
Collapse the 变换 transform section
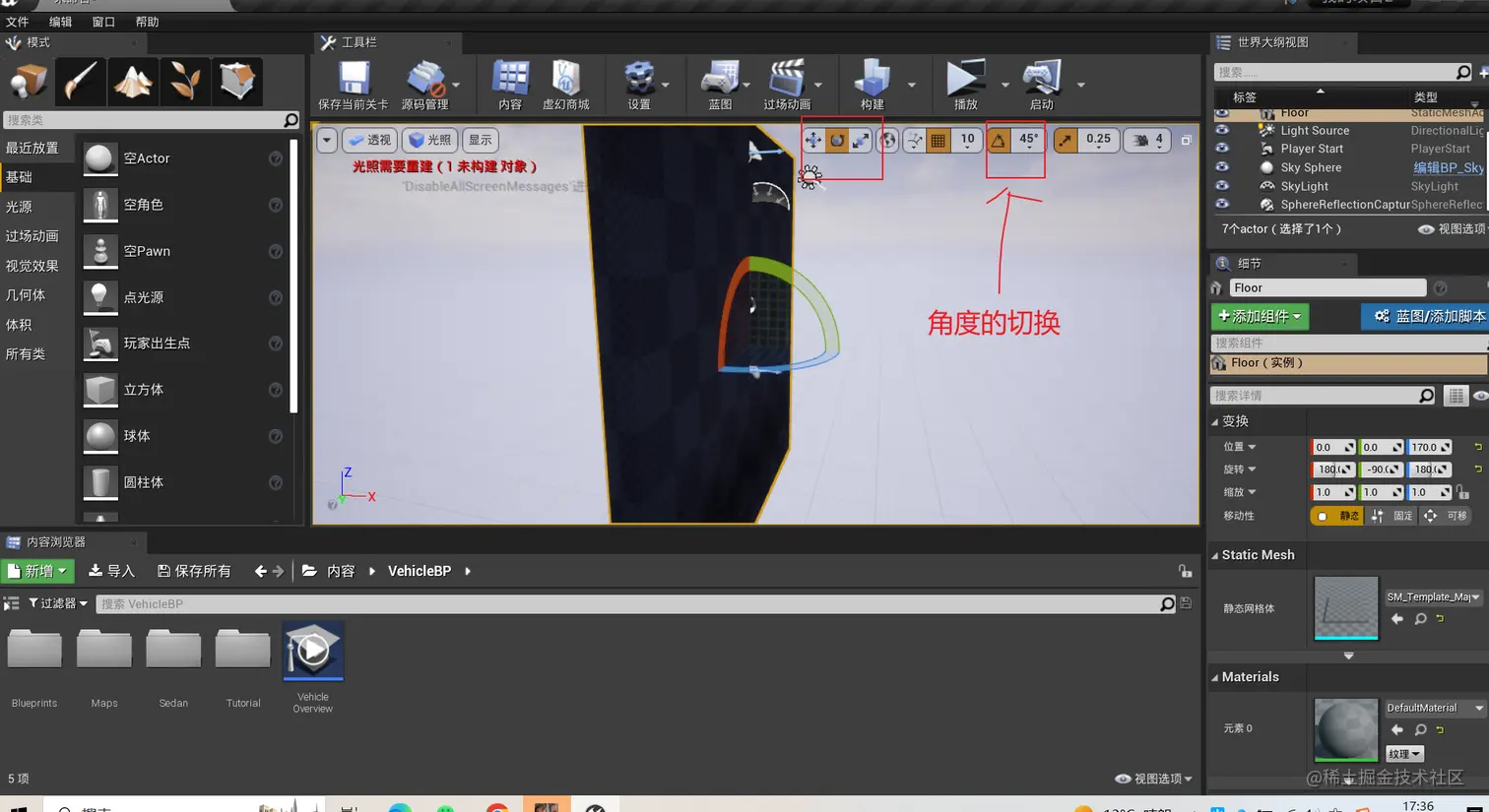(1214, 421)
